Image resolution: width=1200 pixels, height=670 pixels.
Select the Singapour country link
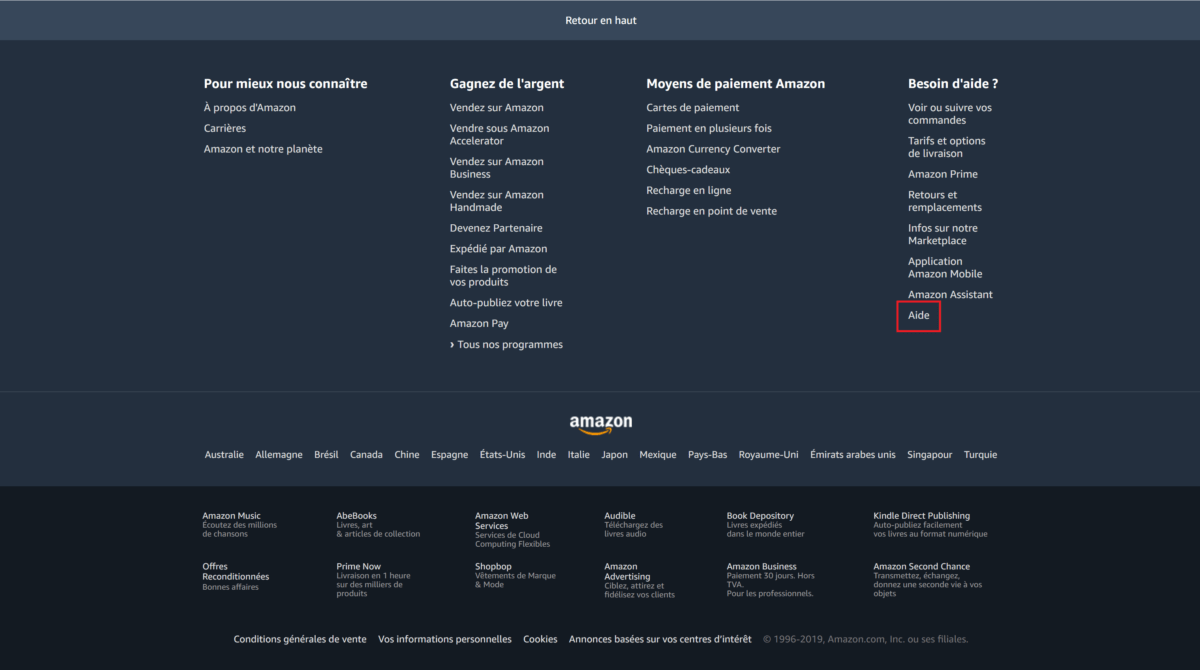(930, 454)
